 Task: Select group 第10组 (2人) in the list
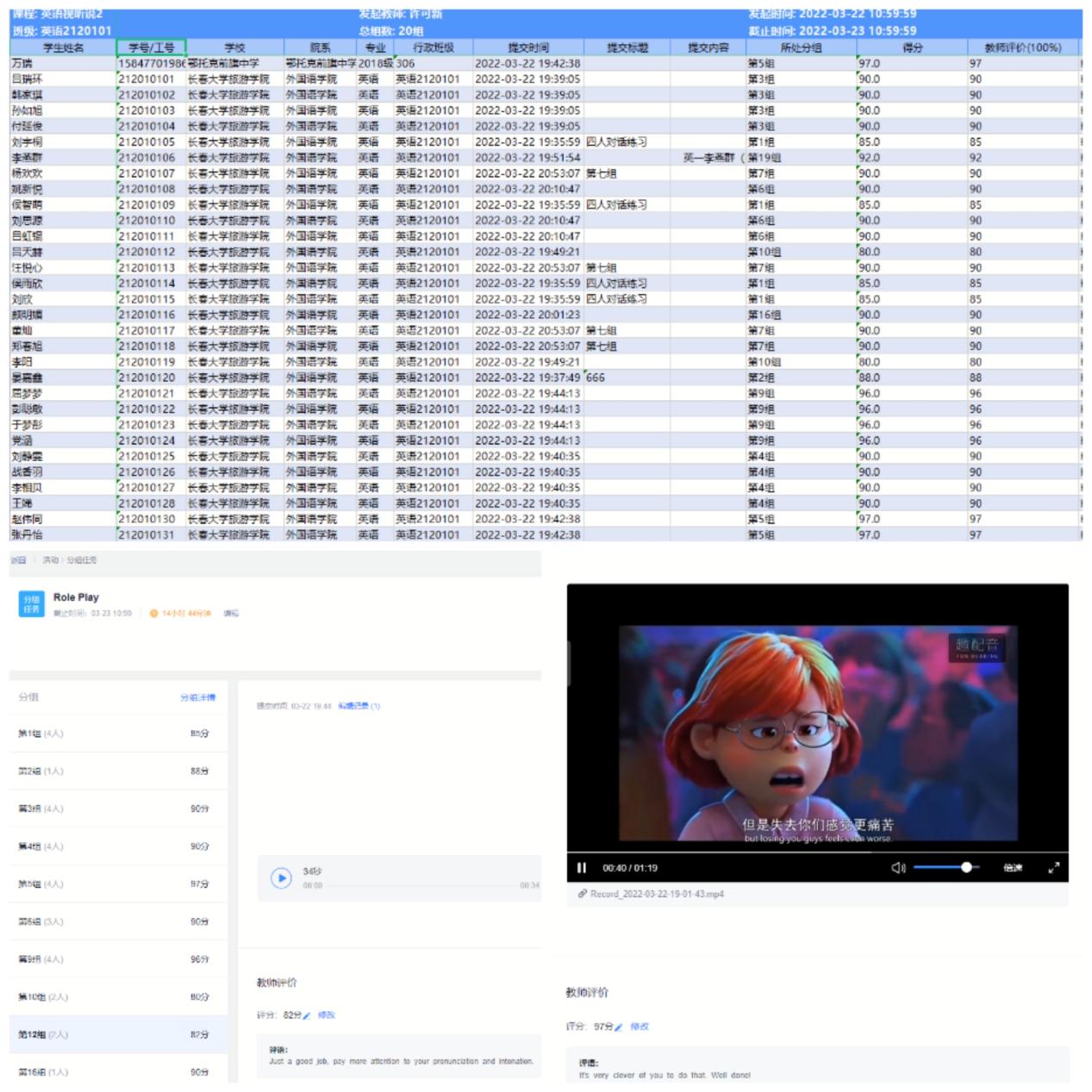coord(118,997)
